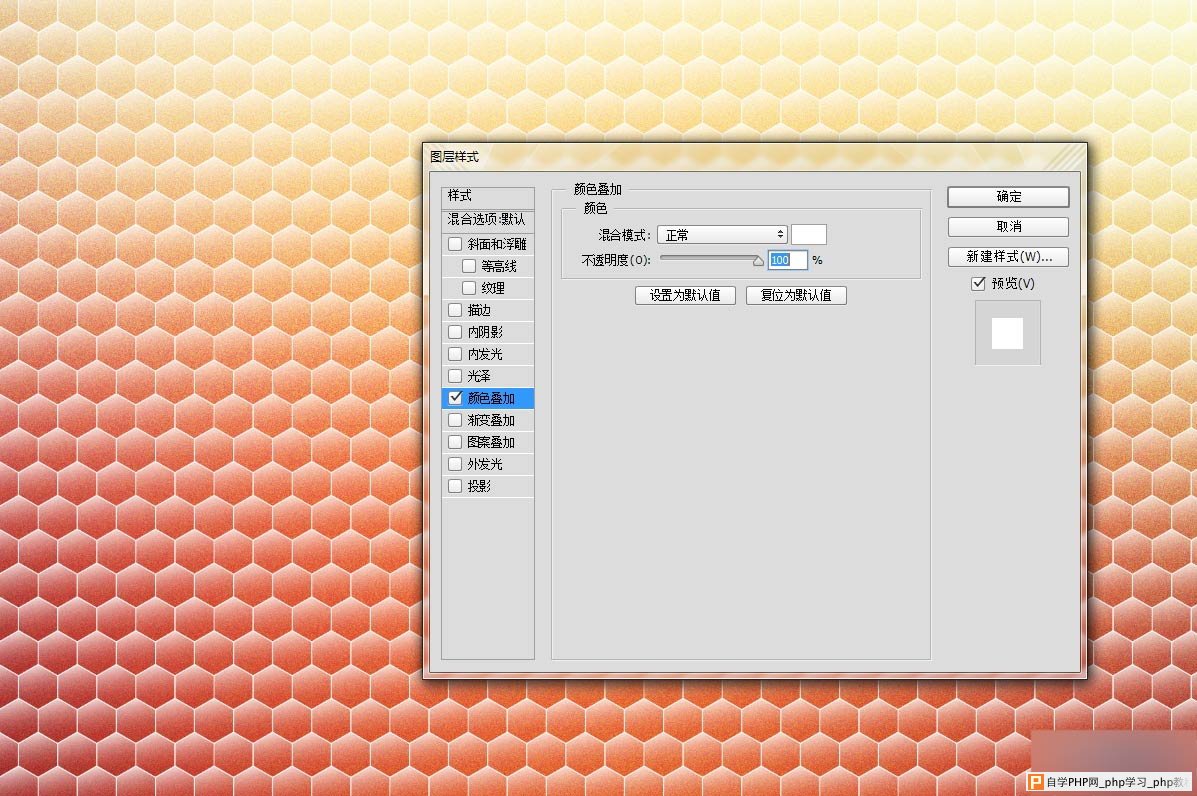The width and height of the screenshot is (1197, 796).
Task: Click the white overlay color swatch
Action: (809, 235)
